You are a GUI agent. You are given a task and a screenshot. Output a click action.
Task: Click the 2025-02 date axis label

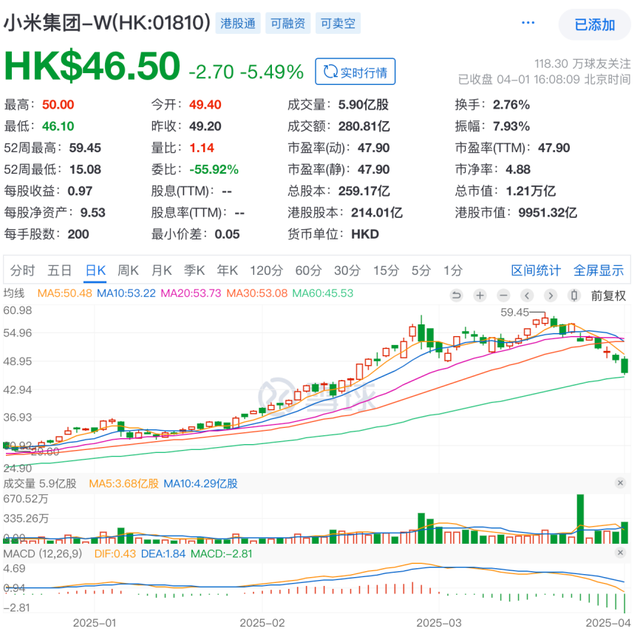262,623
